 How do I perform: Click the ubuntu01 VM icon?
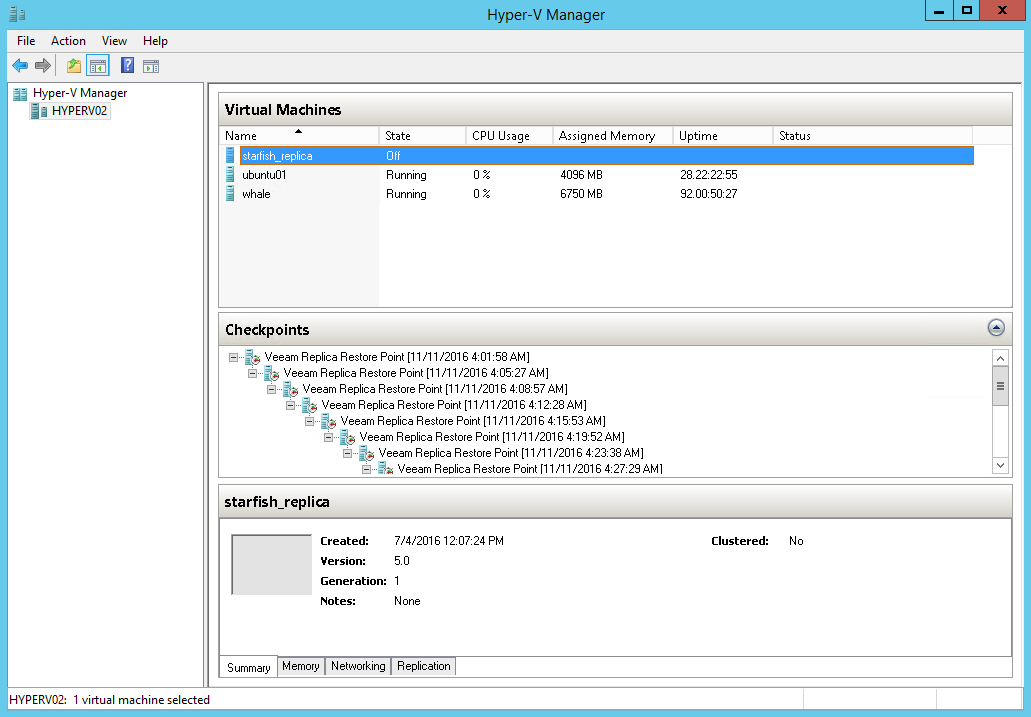[229, 174]
